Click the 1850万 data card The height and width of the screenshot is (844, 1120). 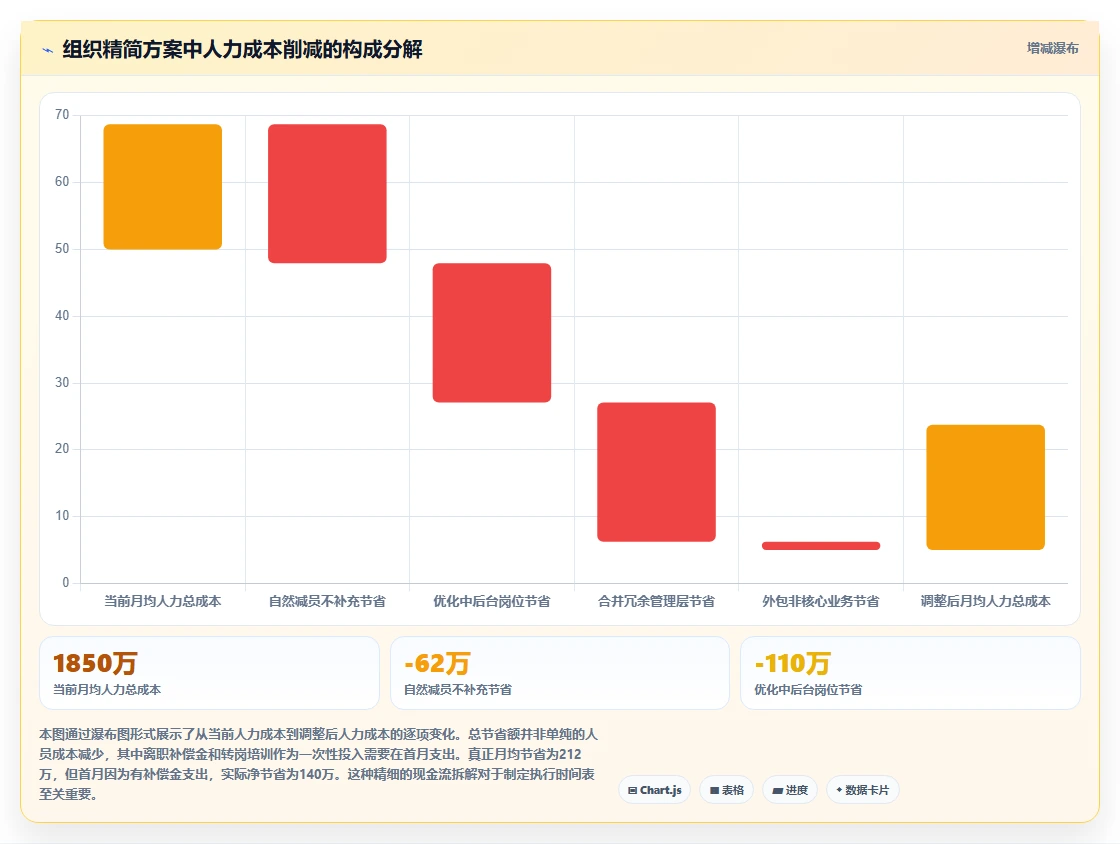[209, 673]
